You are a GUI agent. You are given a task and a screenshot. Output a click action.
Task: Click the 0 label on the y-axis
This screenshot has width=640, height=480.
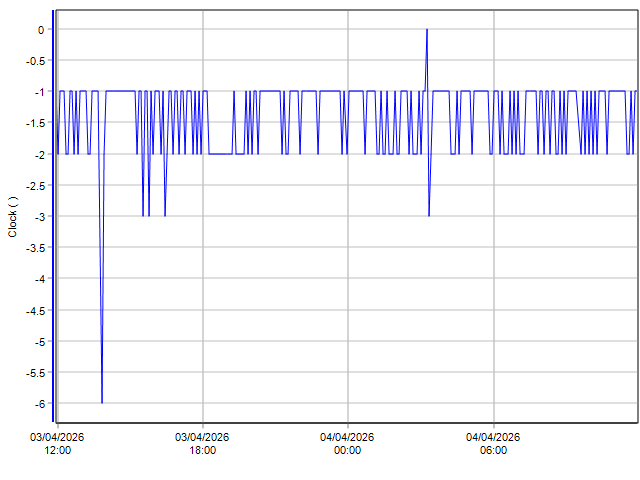click(x=41, y=30)
